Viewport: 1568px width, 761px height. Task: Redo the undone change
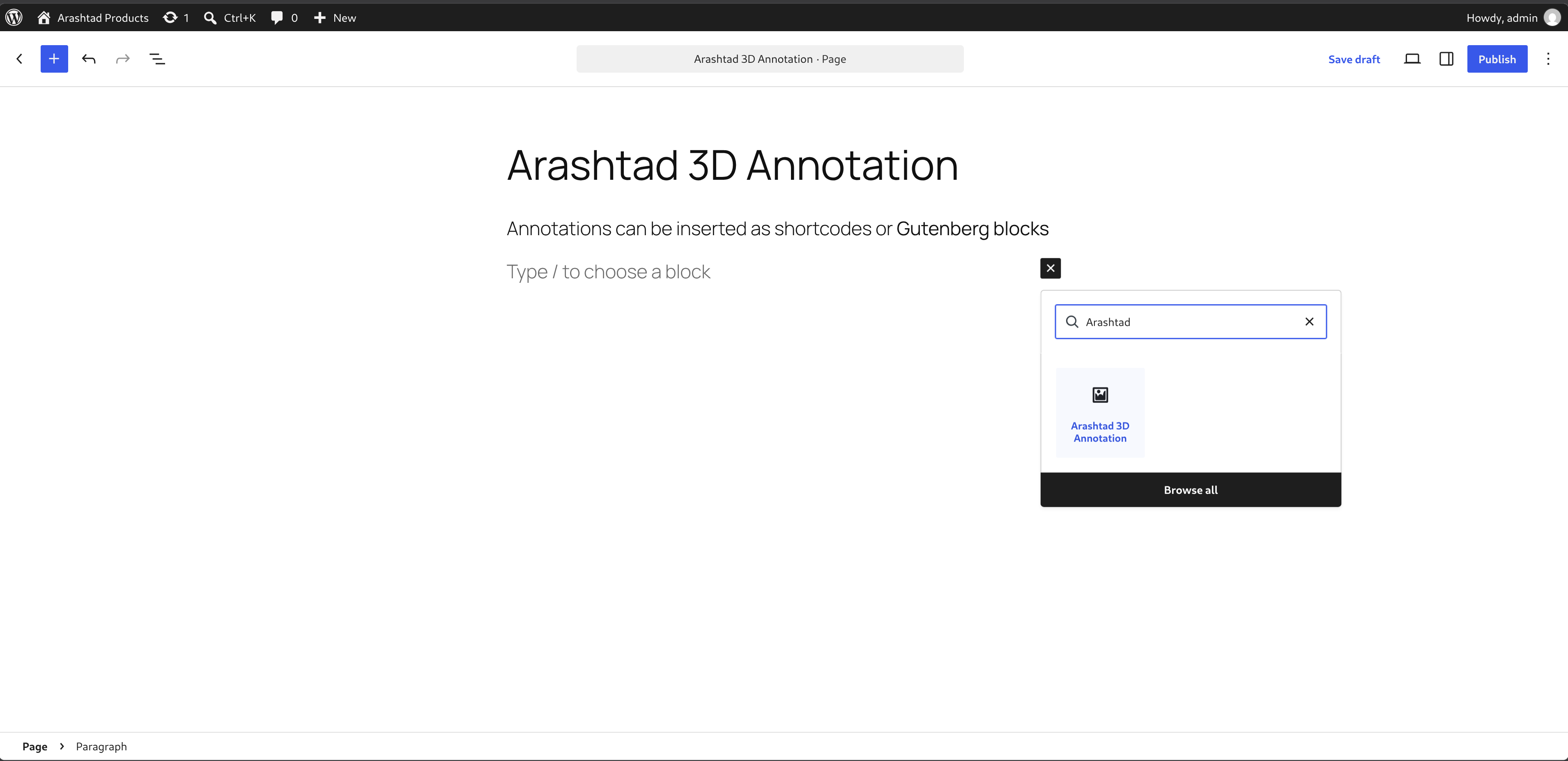123,59
